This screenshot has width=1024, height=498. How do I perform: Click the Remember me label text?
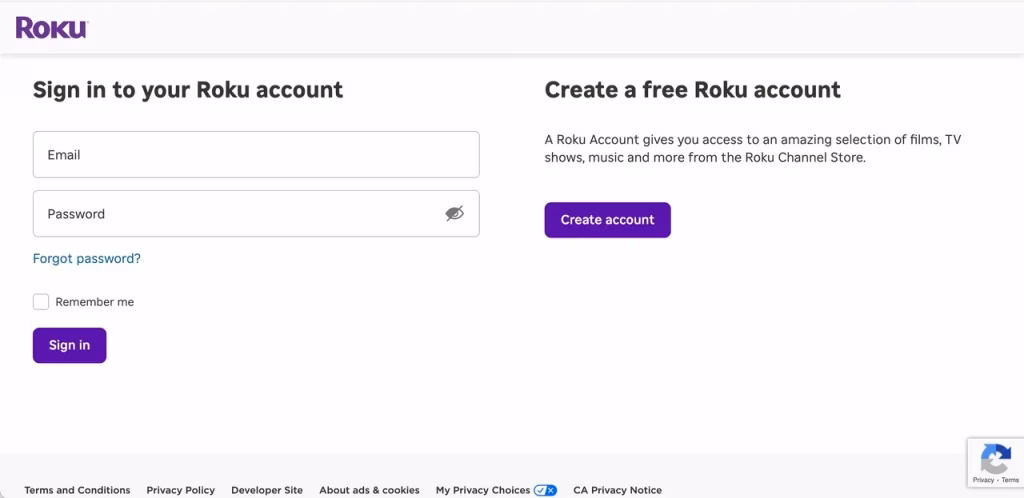tap(95, 302)
